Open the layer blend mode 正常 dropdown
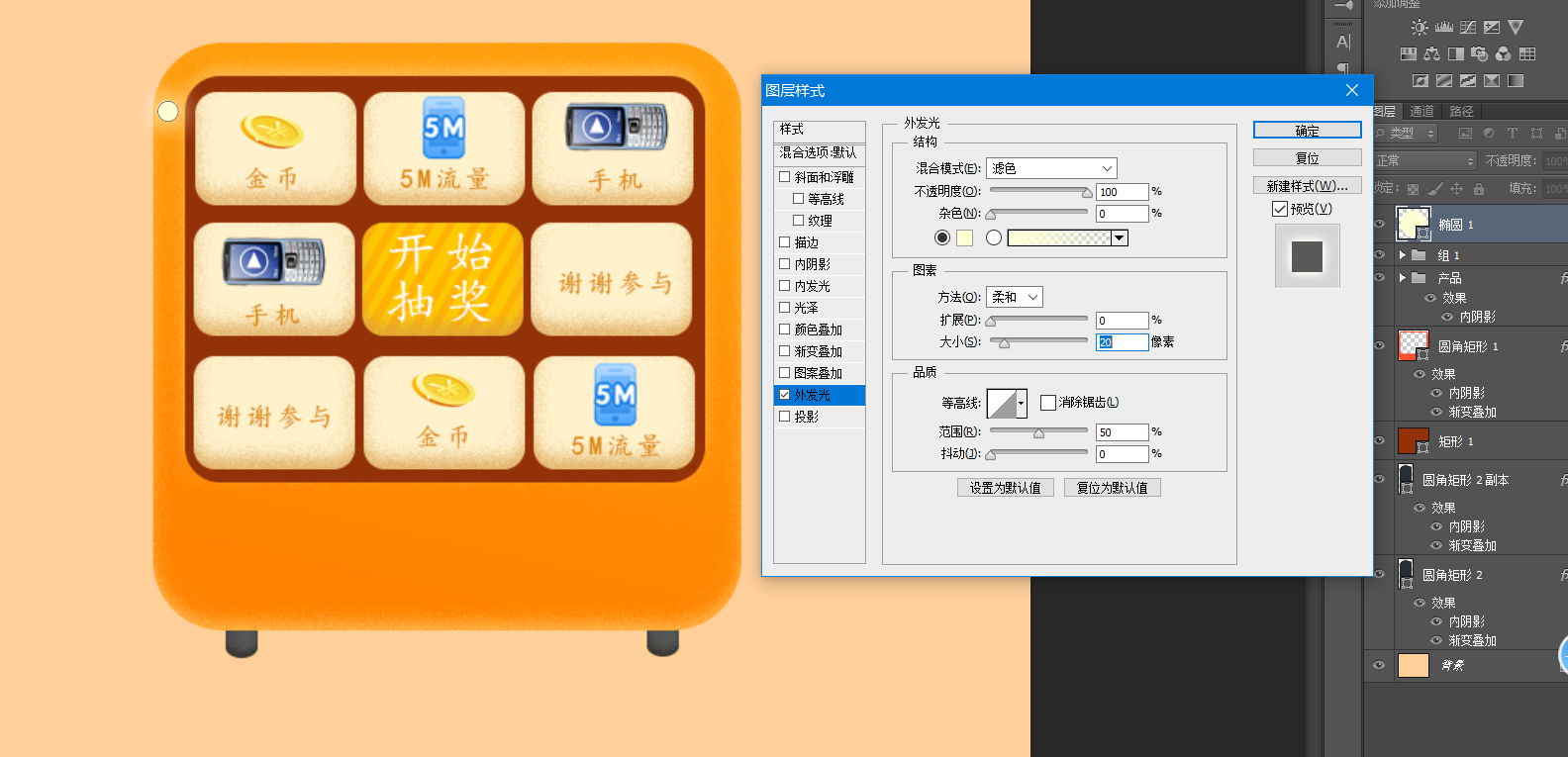Screen dimensions: 1568x757 [x=1425, y=160]
